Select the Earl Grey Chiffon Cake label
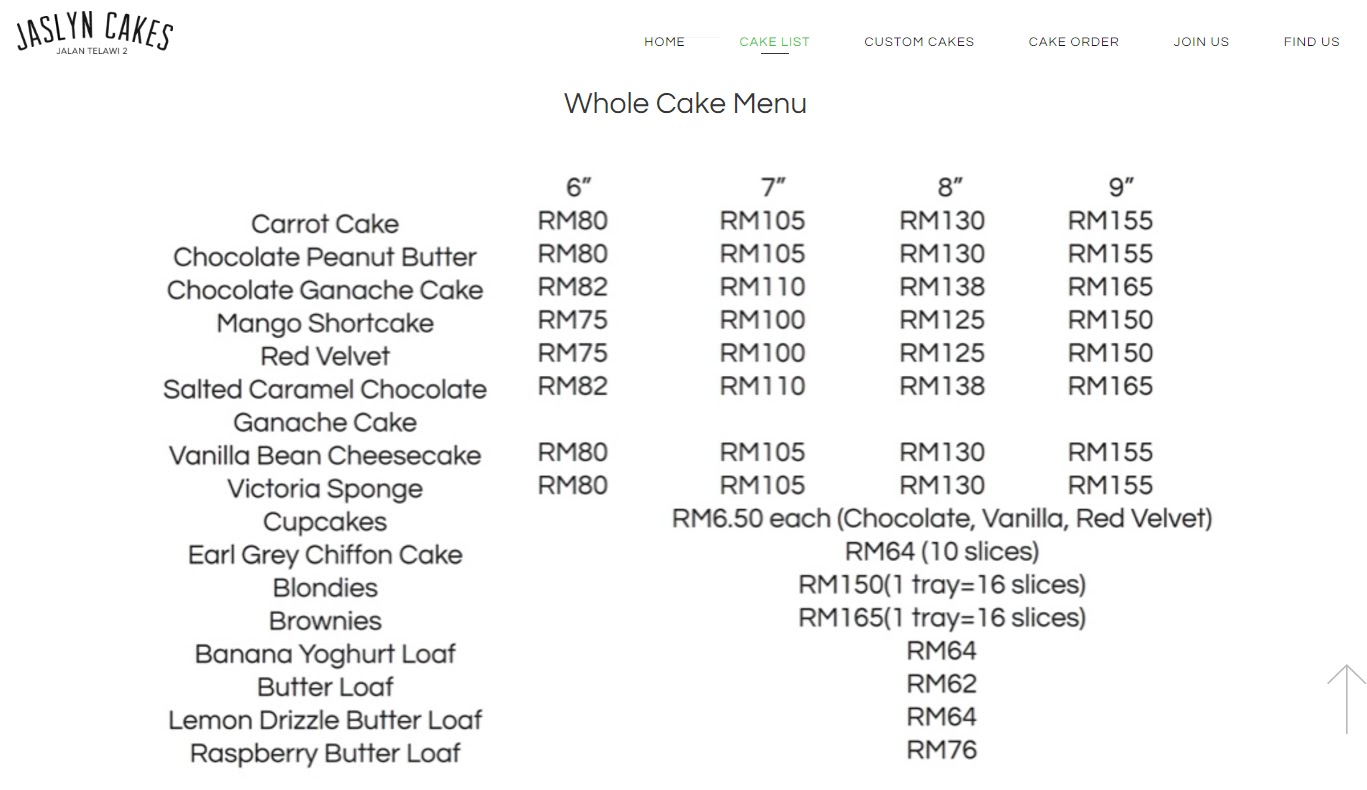Viewport: 1367px width, 790px height. (x=325, y=555)
